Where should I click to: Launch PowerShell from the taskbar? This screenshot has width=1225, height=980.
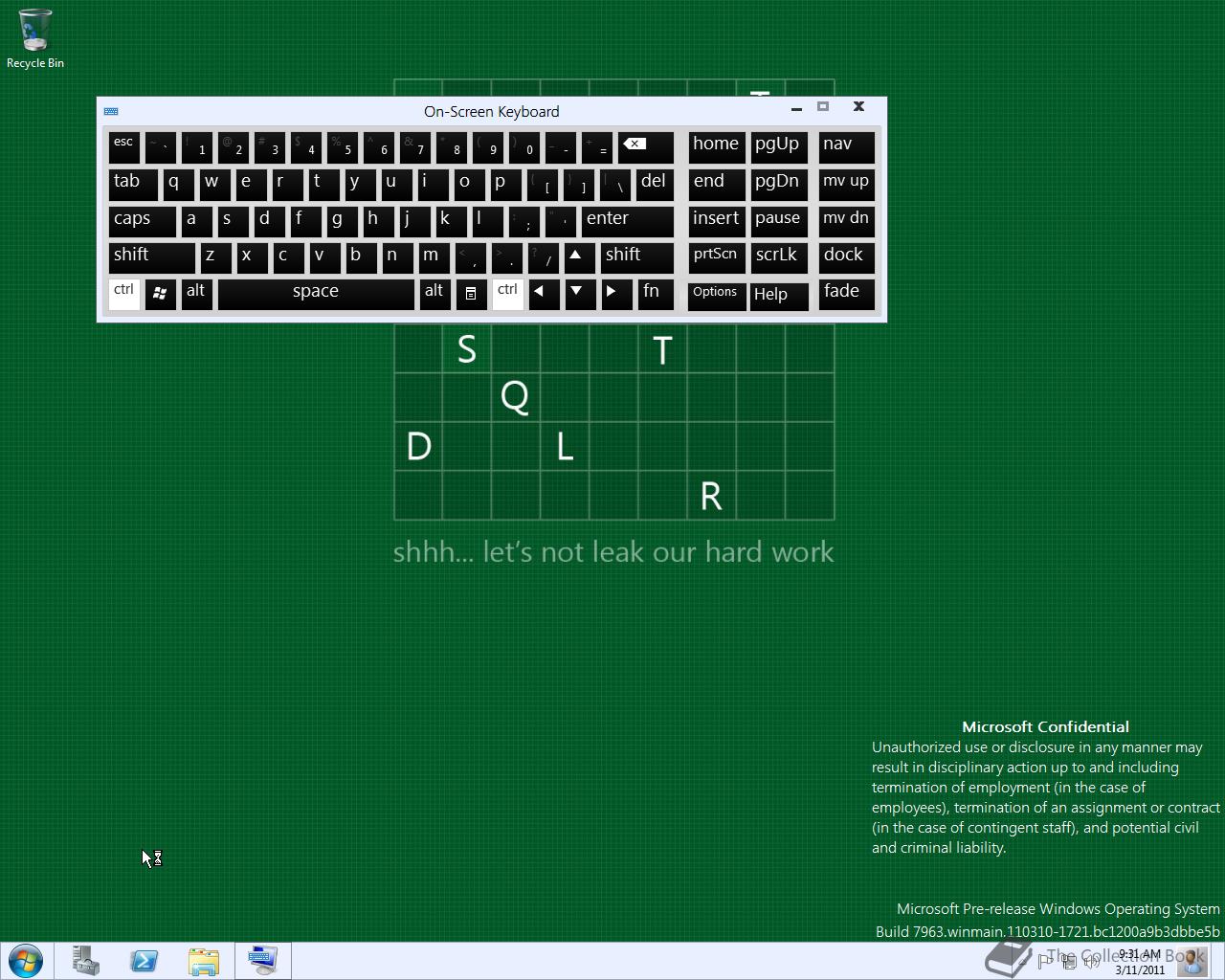145,961
